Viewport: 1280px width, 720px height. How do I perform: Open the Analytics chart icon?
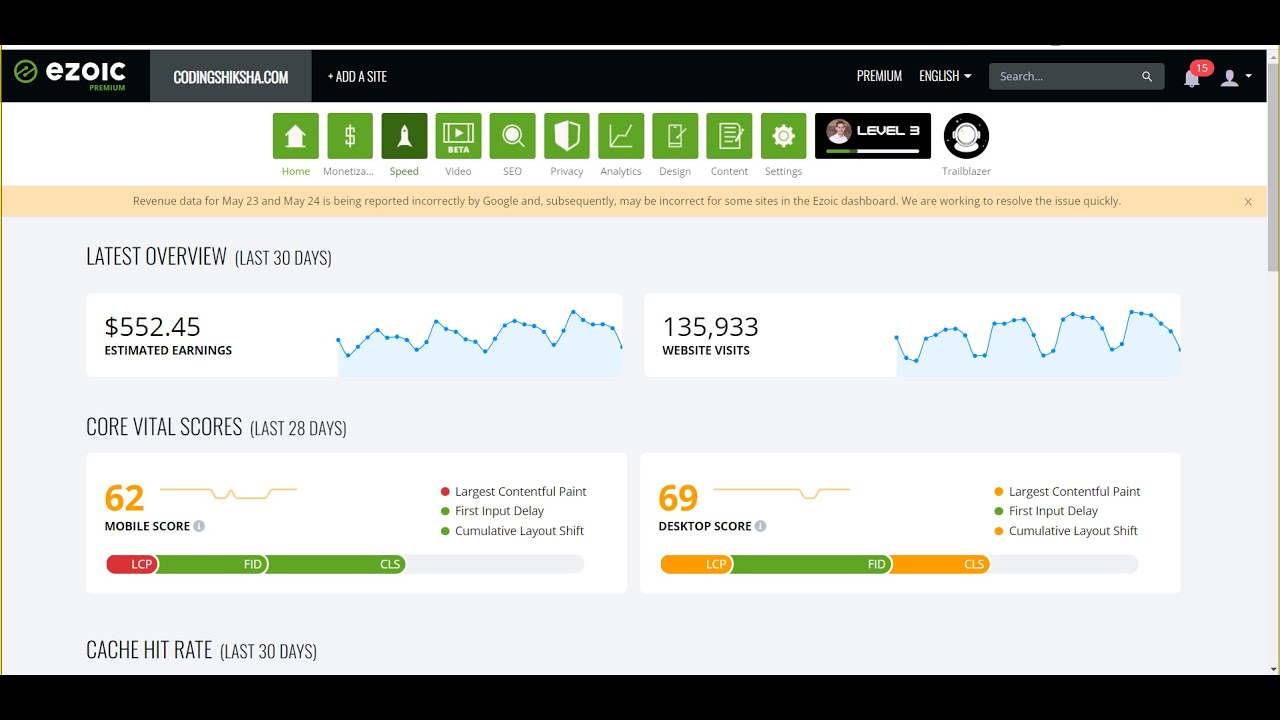[621, 136]
